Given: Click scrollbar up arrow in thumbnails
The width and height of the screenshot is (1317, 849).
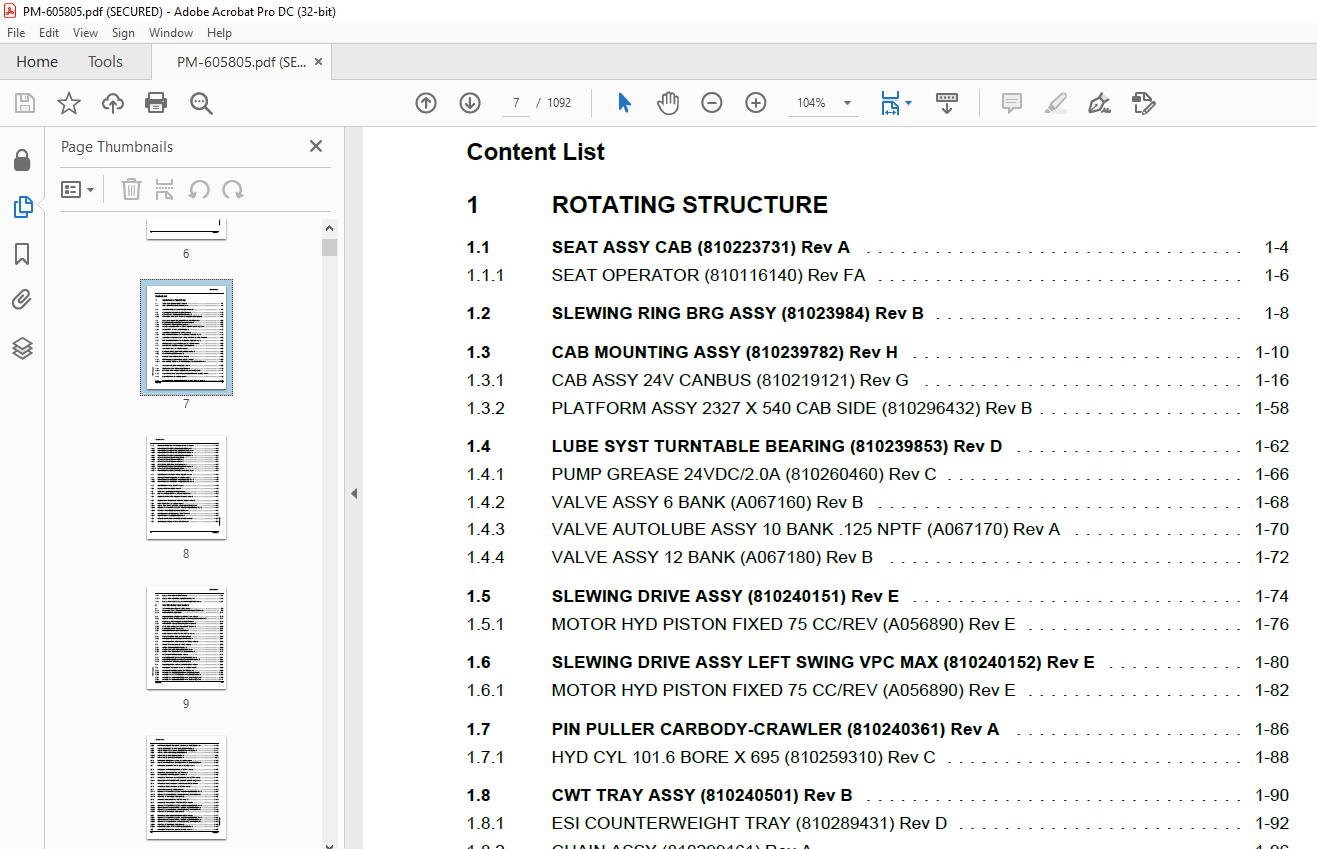Looking at the screenshot, I should pos(329,227).
